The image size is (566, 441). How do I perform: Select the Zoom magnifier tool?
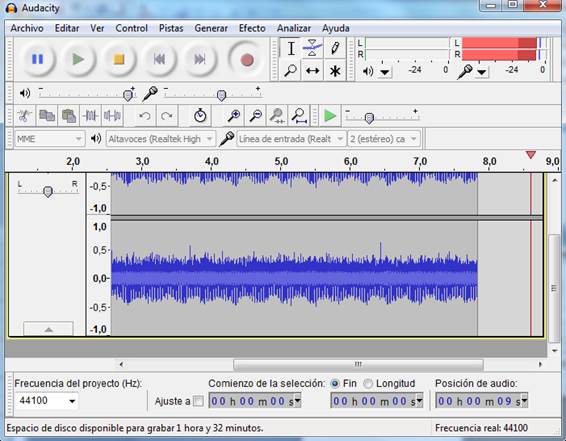tap(291, 70)
